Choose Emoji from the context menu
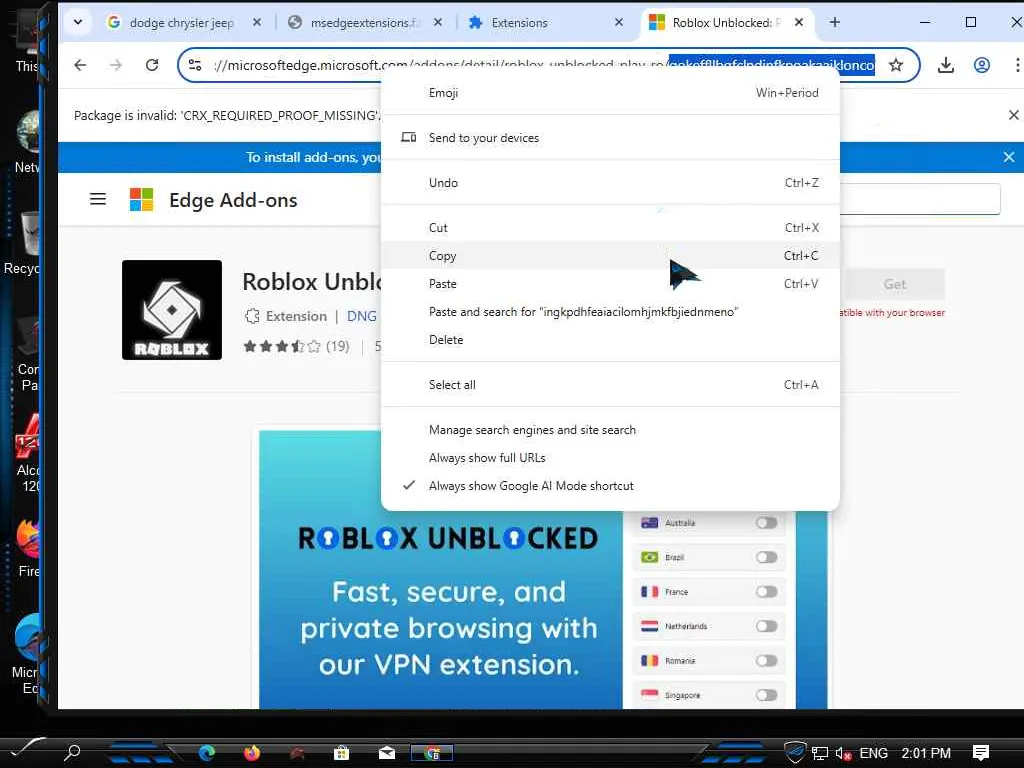 [610, 93]
